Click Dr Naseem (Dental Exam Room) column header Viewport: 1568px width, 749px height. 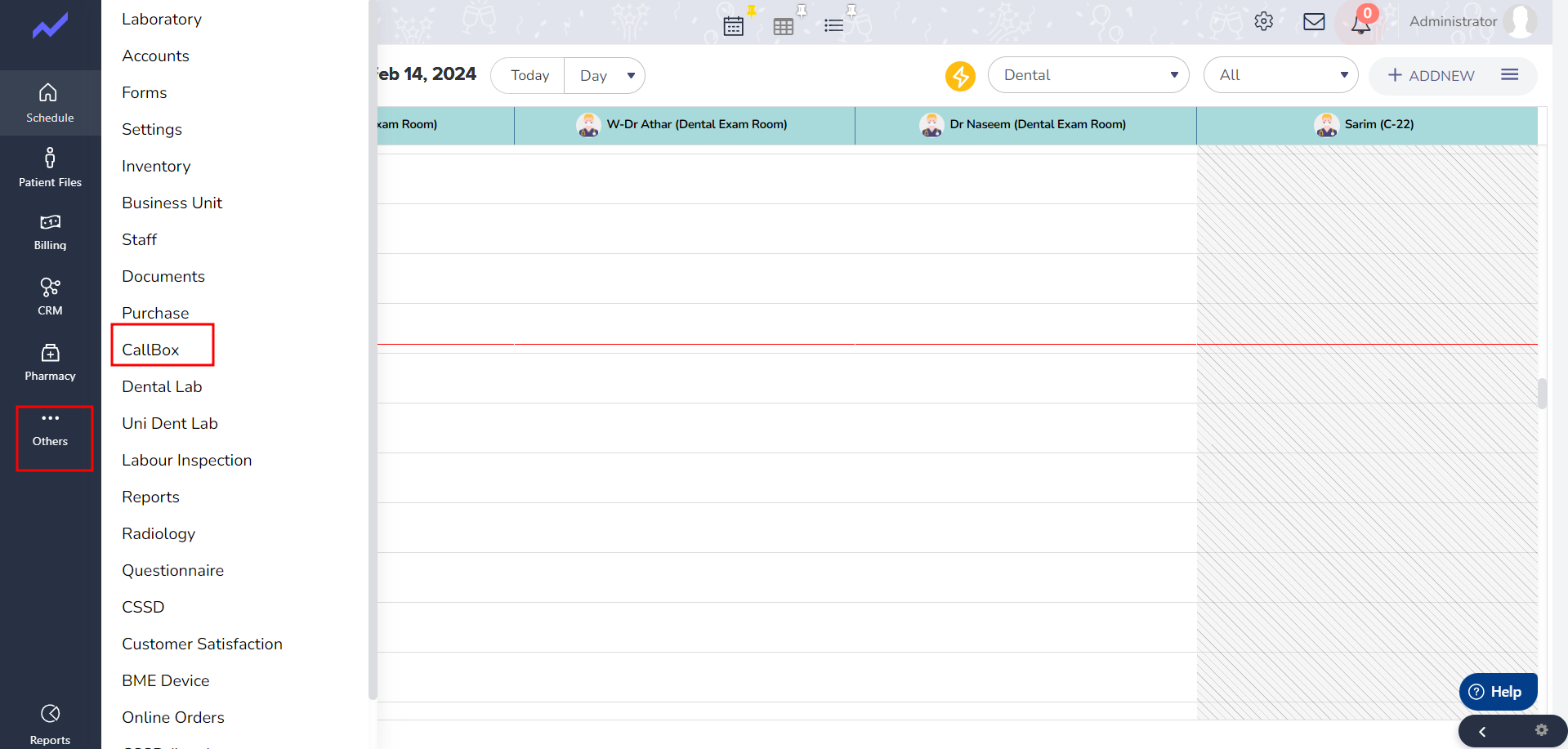click(x=1025, y=125)
